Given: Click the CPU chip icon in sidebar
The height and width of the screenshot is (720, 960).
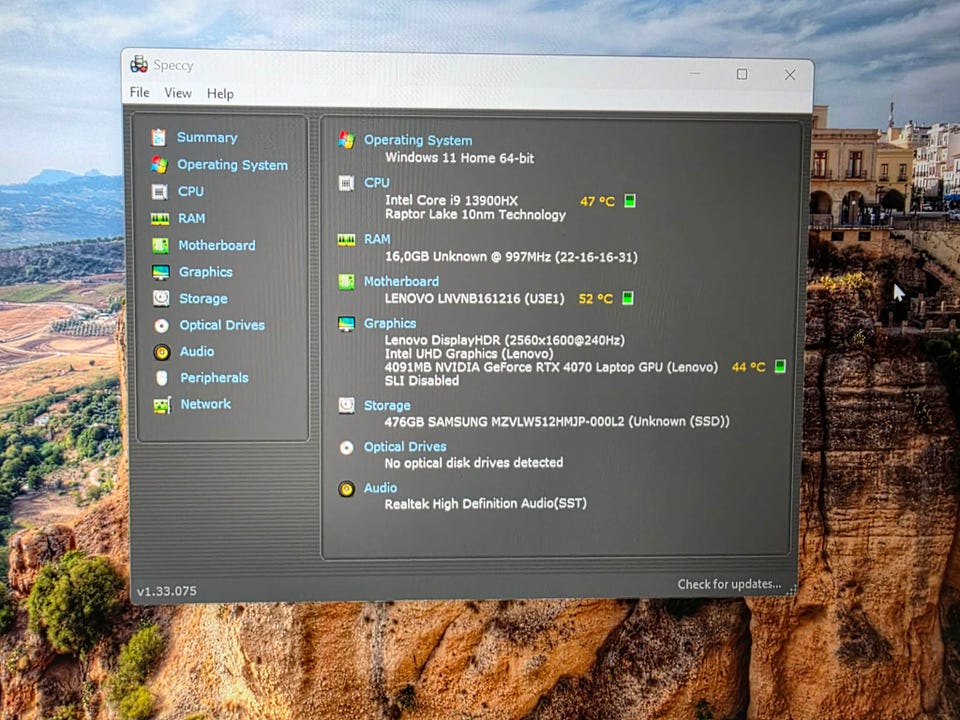Looking at the screenshot, I should click(x=159, y=192).
